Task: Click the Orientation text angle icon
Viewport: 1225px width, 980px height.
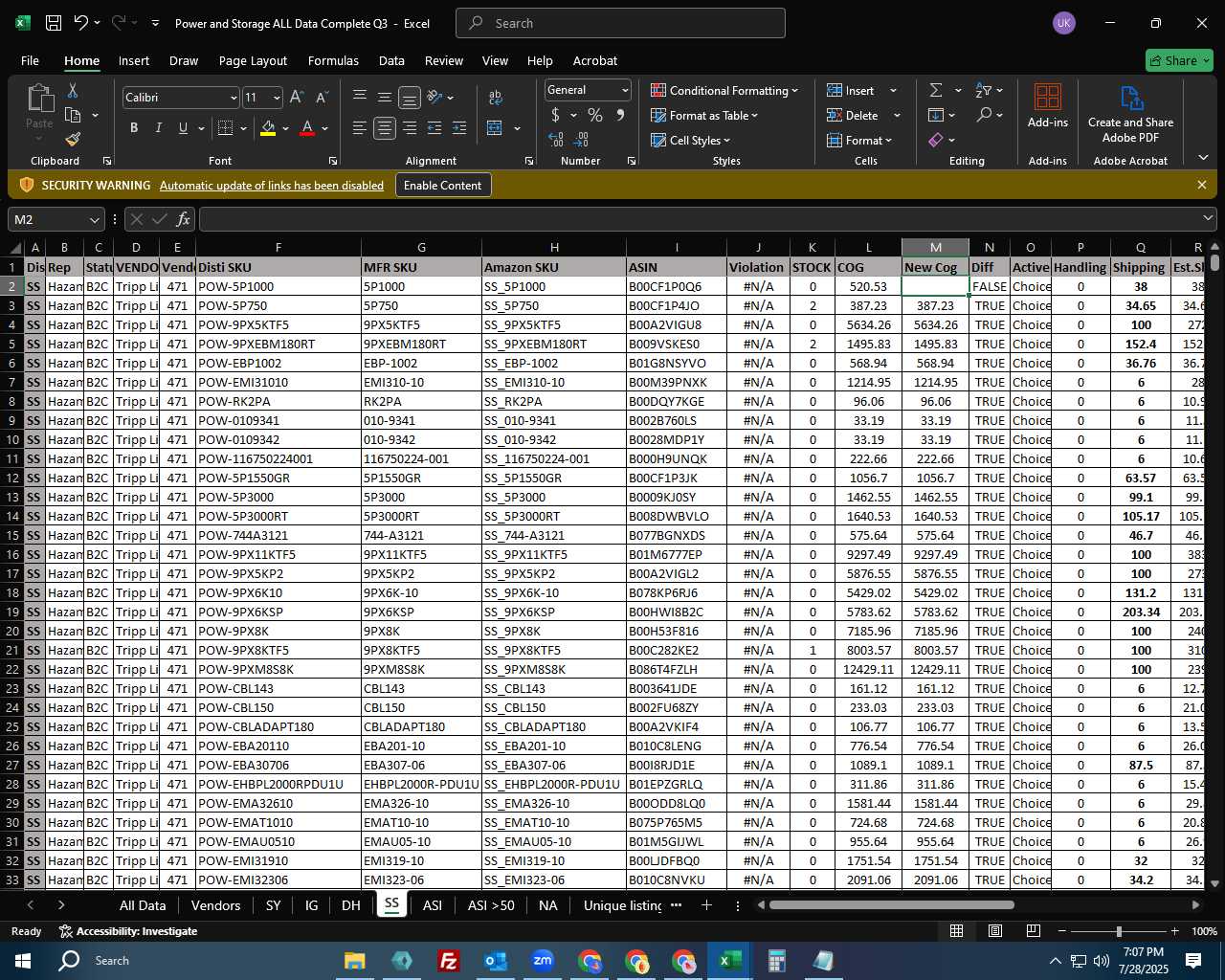Action: pos(434,97)
